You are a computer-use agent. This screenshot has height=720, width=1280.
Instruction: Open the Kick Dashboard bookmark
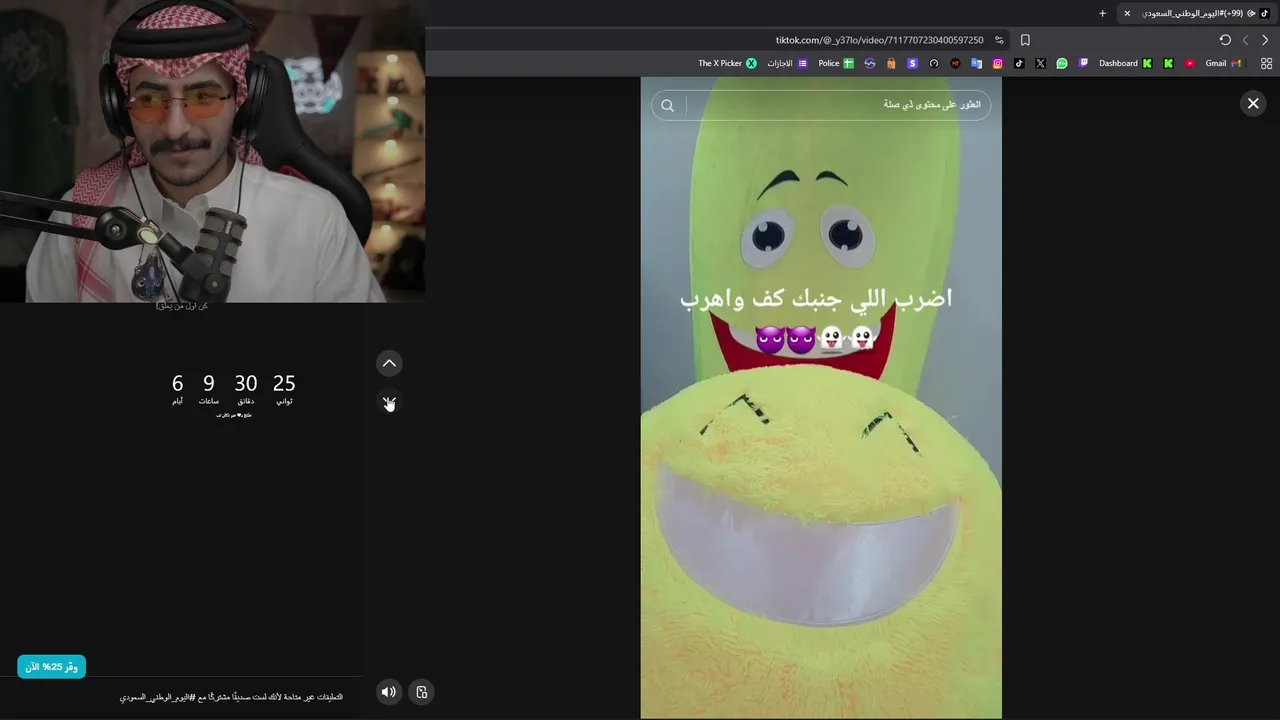click(1125, 63)
